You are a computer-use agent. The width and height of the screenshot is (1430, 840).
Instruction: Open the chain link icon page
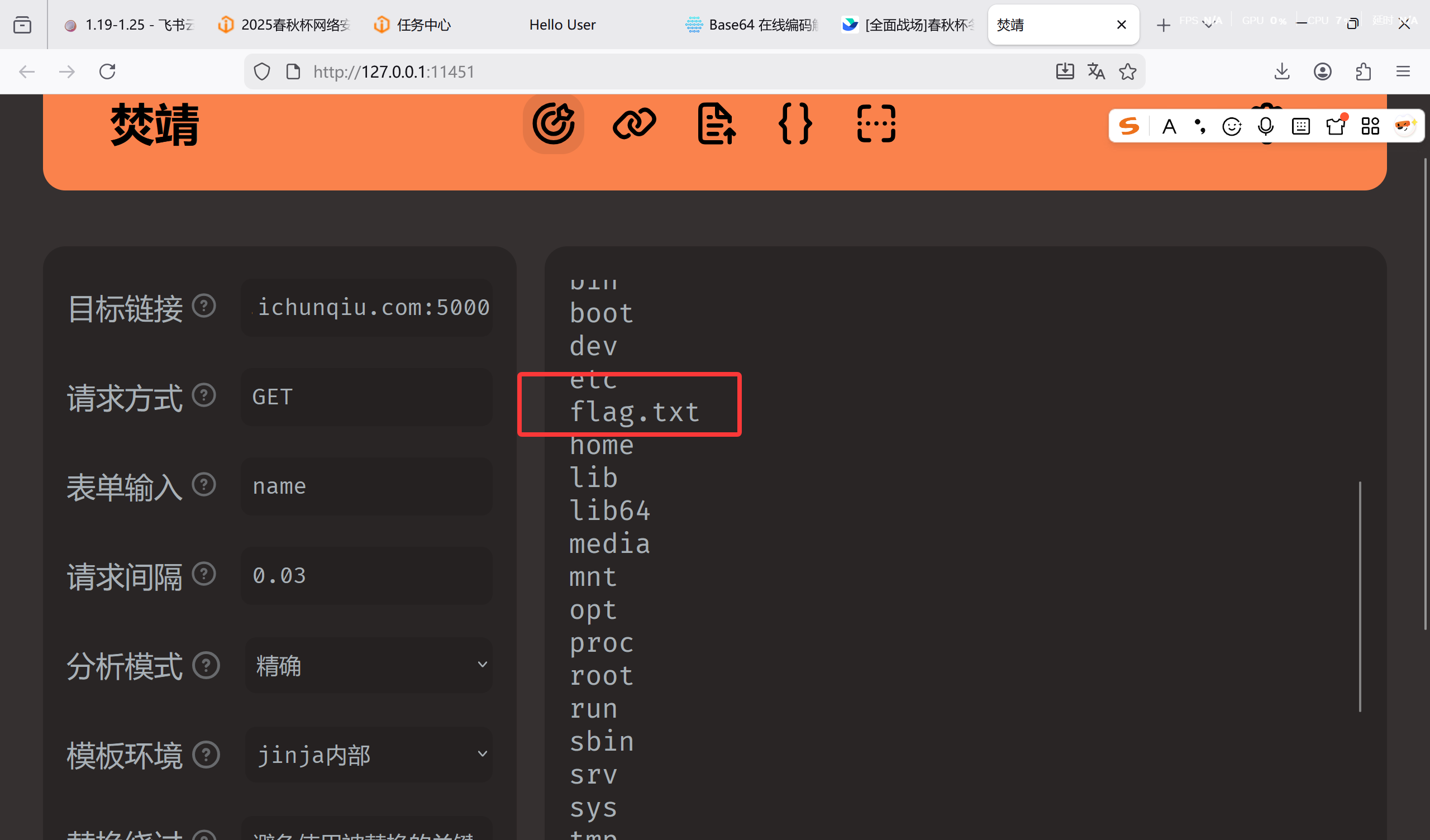click(635, 124)
